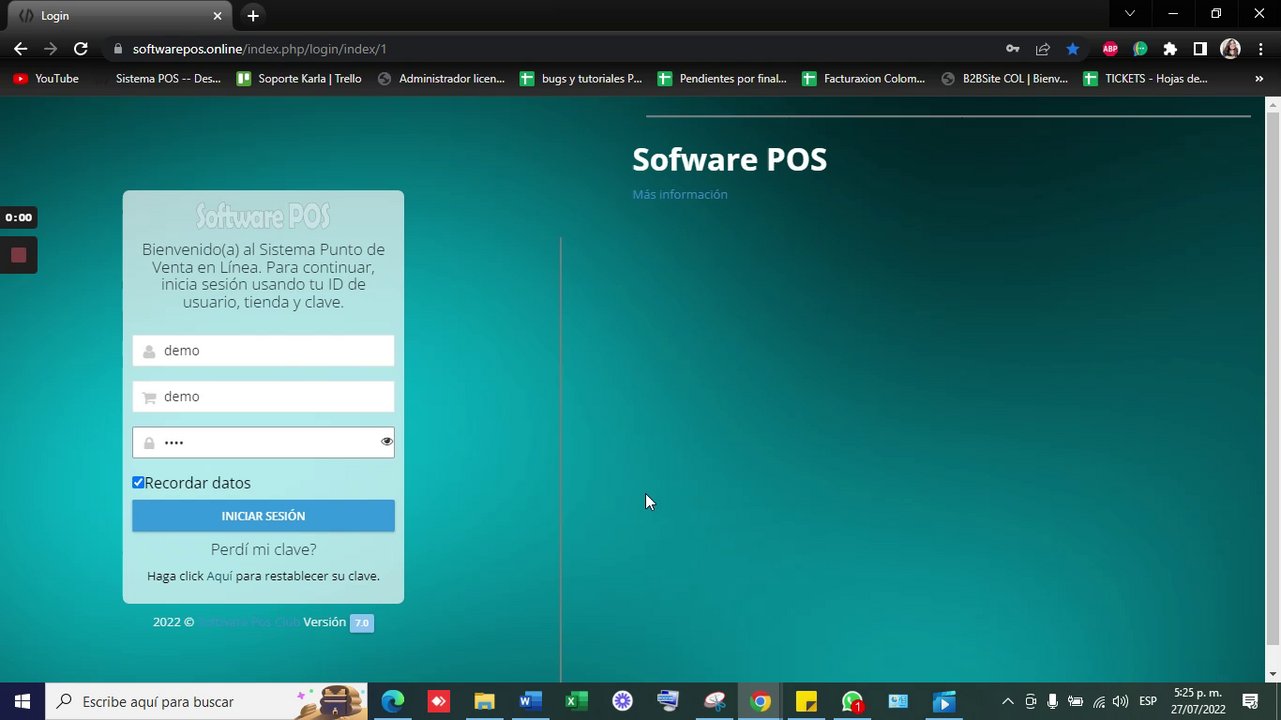
Task: Open the red app icon in taskbar
Action: pos(438,701)
